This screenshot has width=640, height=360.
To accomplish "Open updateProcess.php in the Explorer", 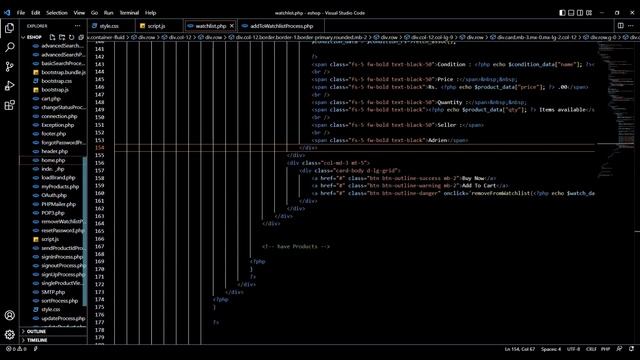I will [x=63, y=318].
